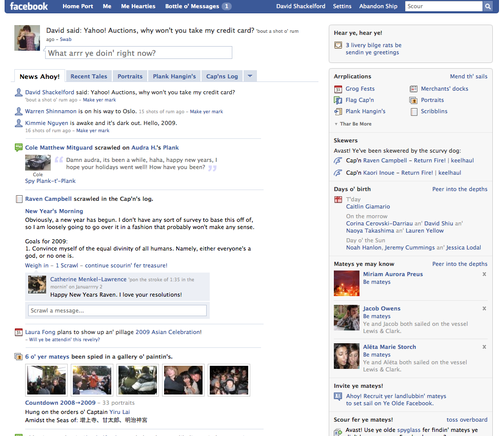Click note icon beside Raven Campbell story
Viewport: 500px width, 436px height.
(19, 199)
